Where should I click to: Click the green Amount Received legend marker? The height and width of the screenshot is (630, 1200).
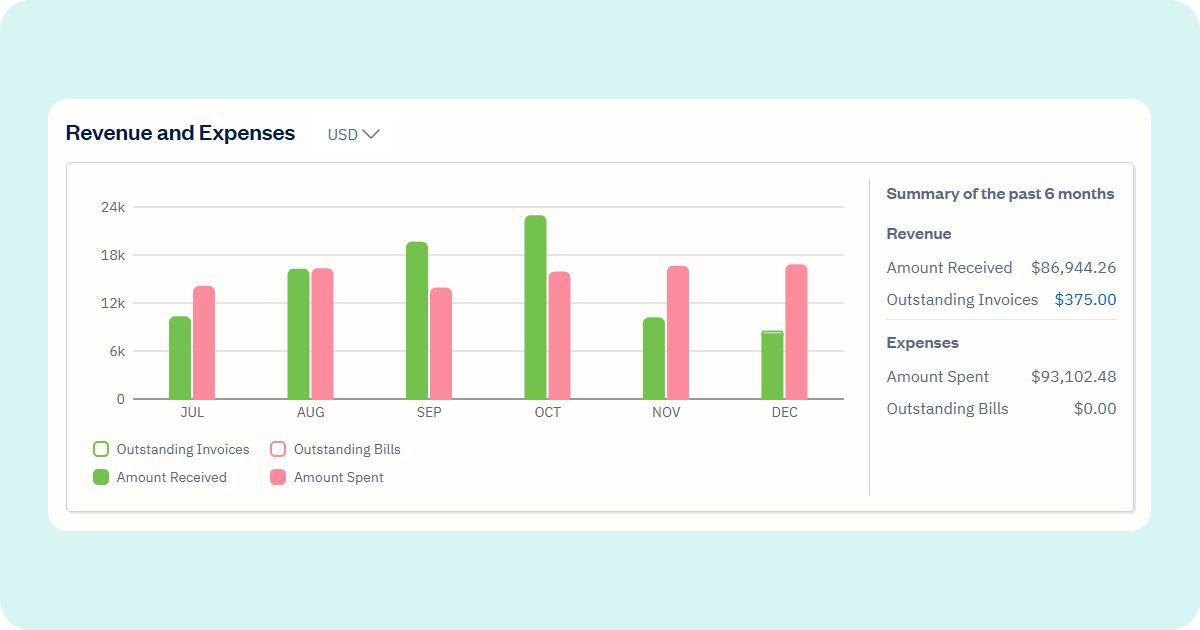click(x=100, y=477)
